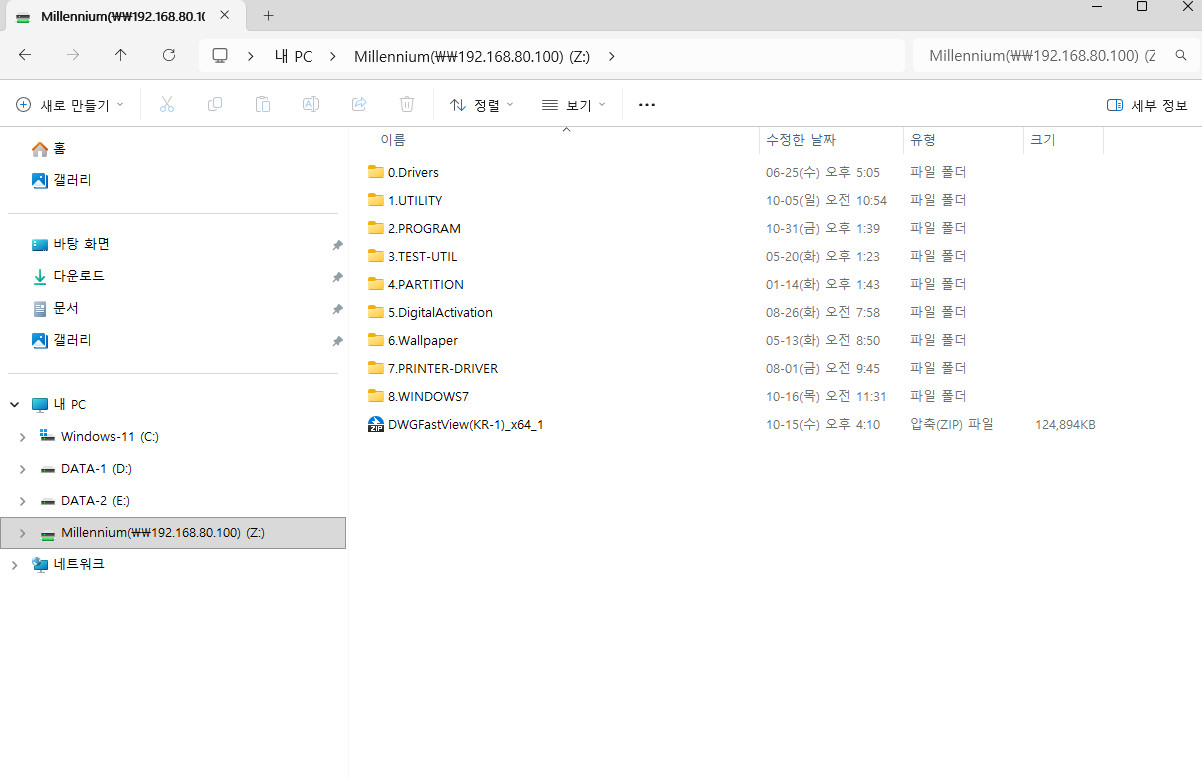Click the Paste clipboard icon
Viewport: 1202px width, 778px height.
pyautogui.click(x=263, y=105)
